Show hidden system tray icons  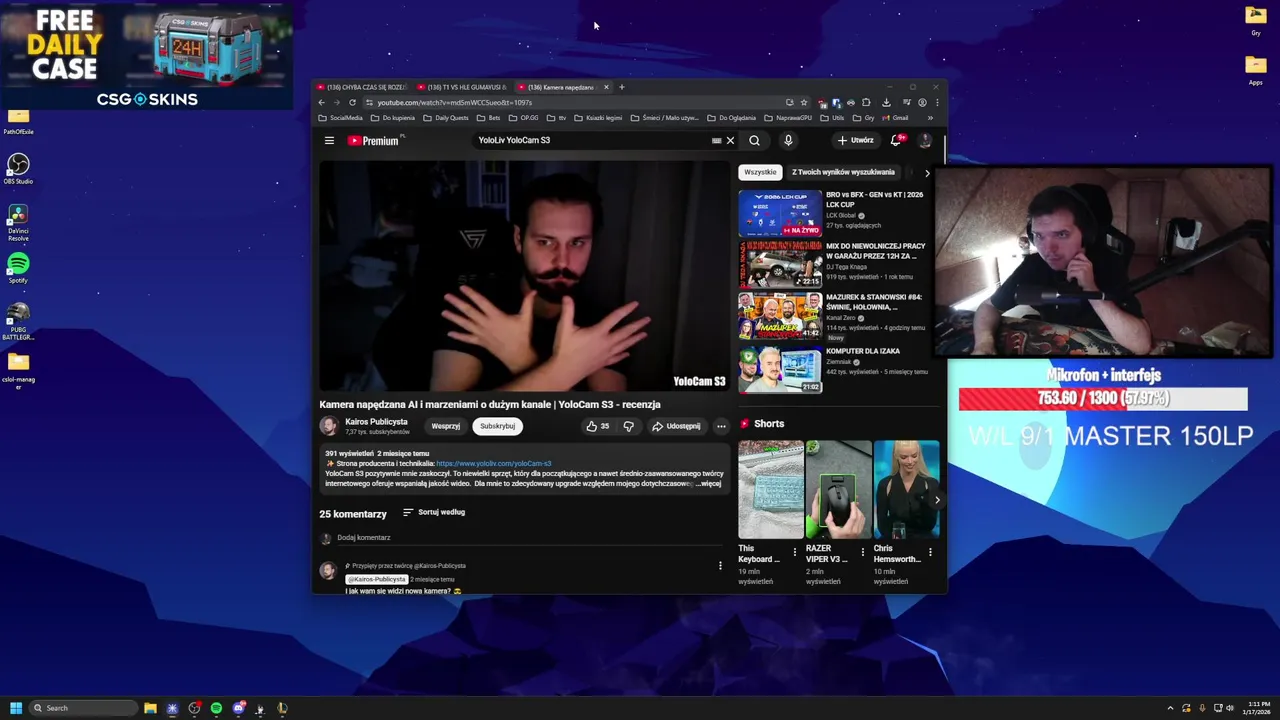click(1170, 708)
